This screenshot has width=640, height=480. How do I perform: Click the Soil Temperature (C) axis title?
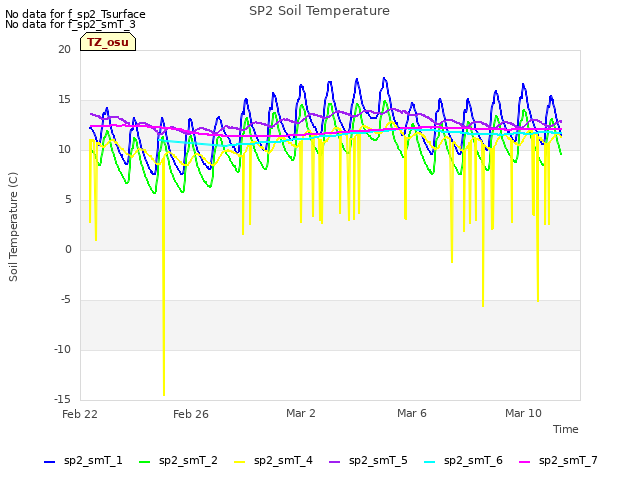click(13, 227)
